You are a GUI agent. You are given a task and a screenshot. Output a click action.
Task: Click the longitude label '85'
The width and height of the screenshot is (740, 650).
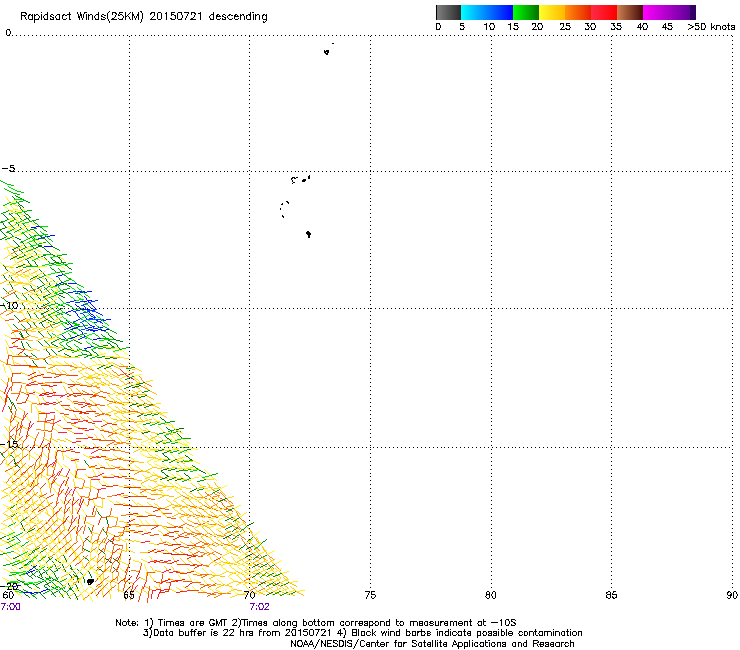coord(611,595)
